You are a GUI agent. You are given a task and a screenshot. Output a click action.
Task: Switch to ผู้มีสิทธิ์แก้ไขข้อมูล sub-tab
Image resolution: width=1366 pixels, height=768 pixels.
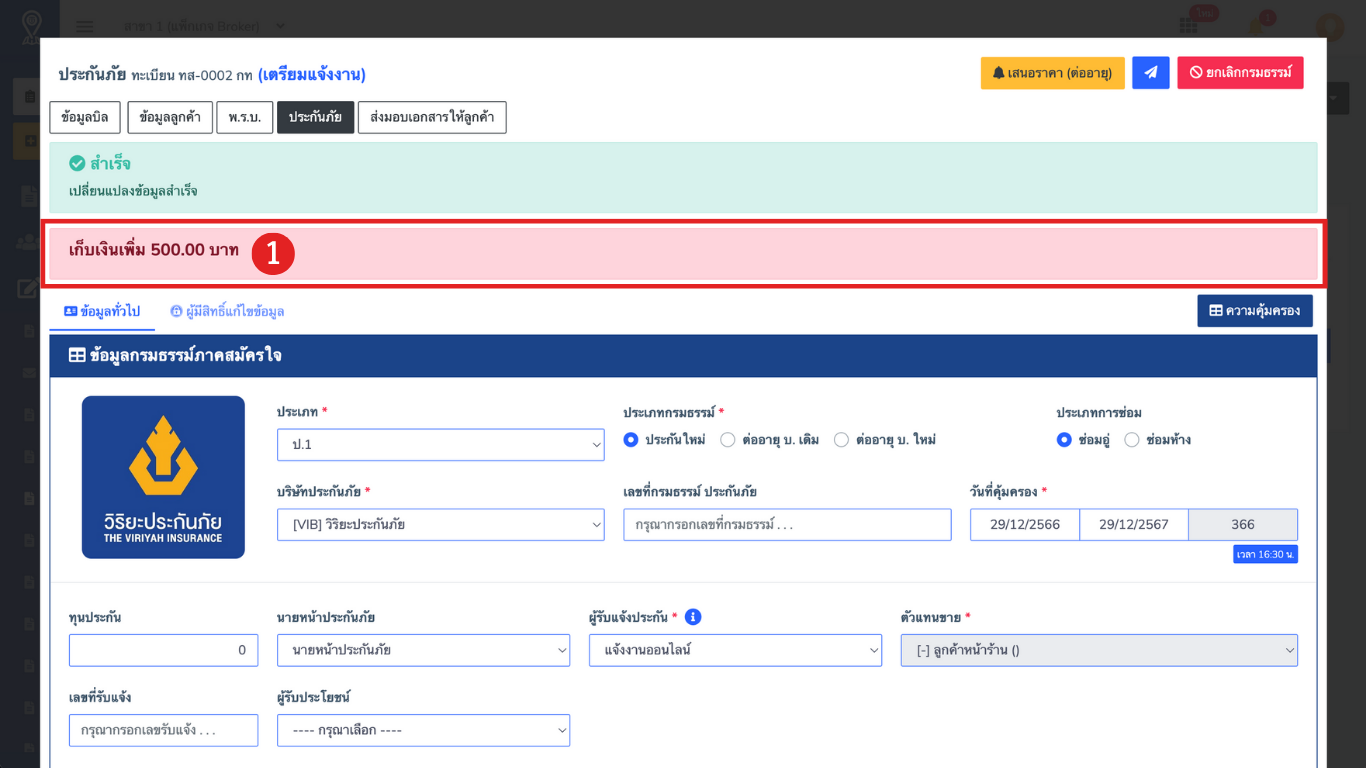point(227,311)
